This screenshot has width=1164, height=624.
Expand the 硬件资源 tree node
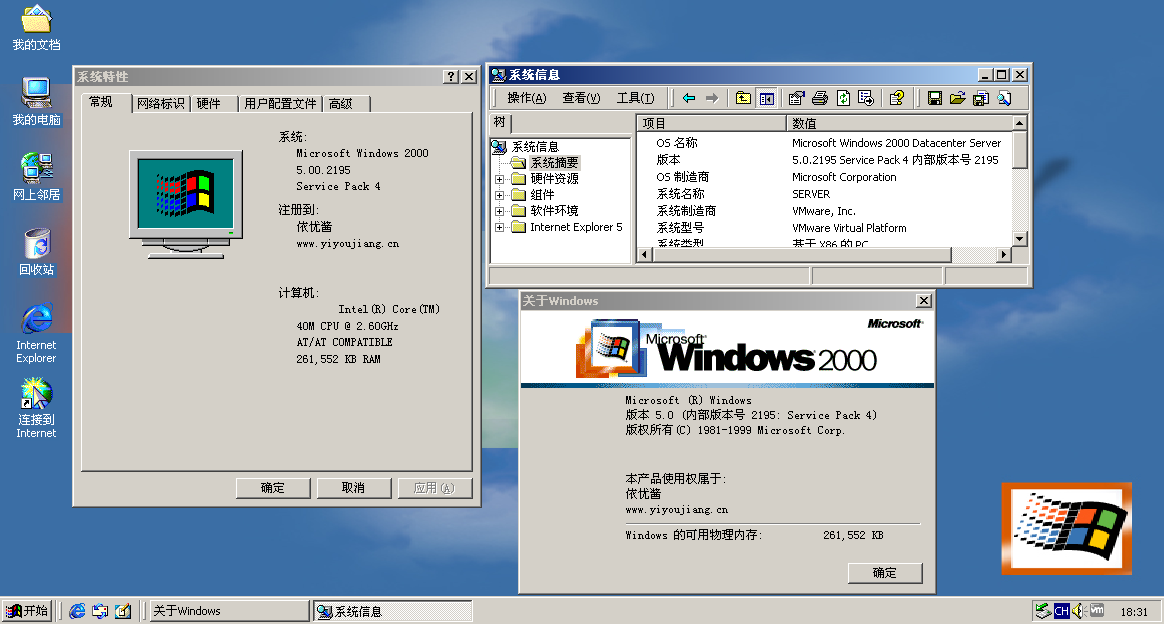click(500, 179)
